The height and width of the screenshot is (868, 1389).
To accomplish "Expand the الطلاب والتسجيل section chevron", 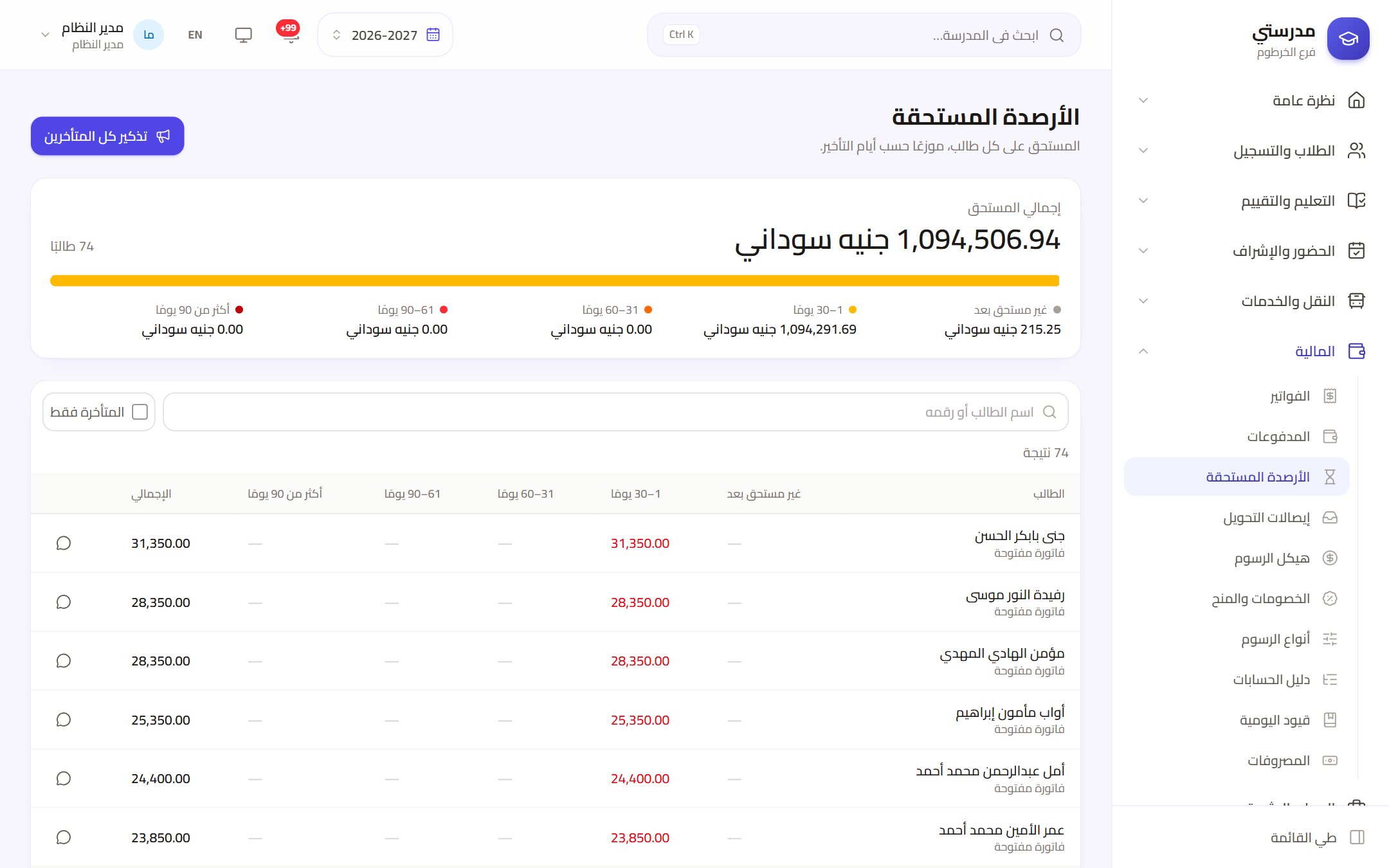I will pyautogui.click(x=1143, y=150).
